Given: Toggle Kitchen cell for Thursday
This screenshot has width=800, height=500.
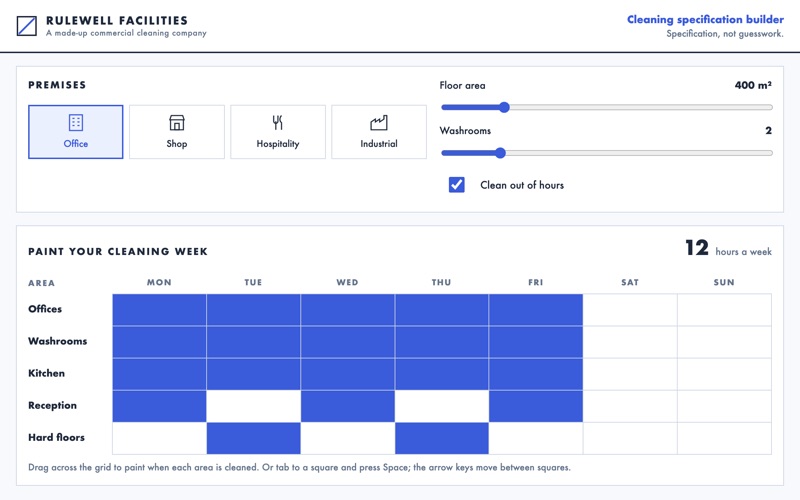Looking at the screenshot, I should click(x=442, y=374).
